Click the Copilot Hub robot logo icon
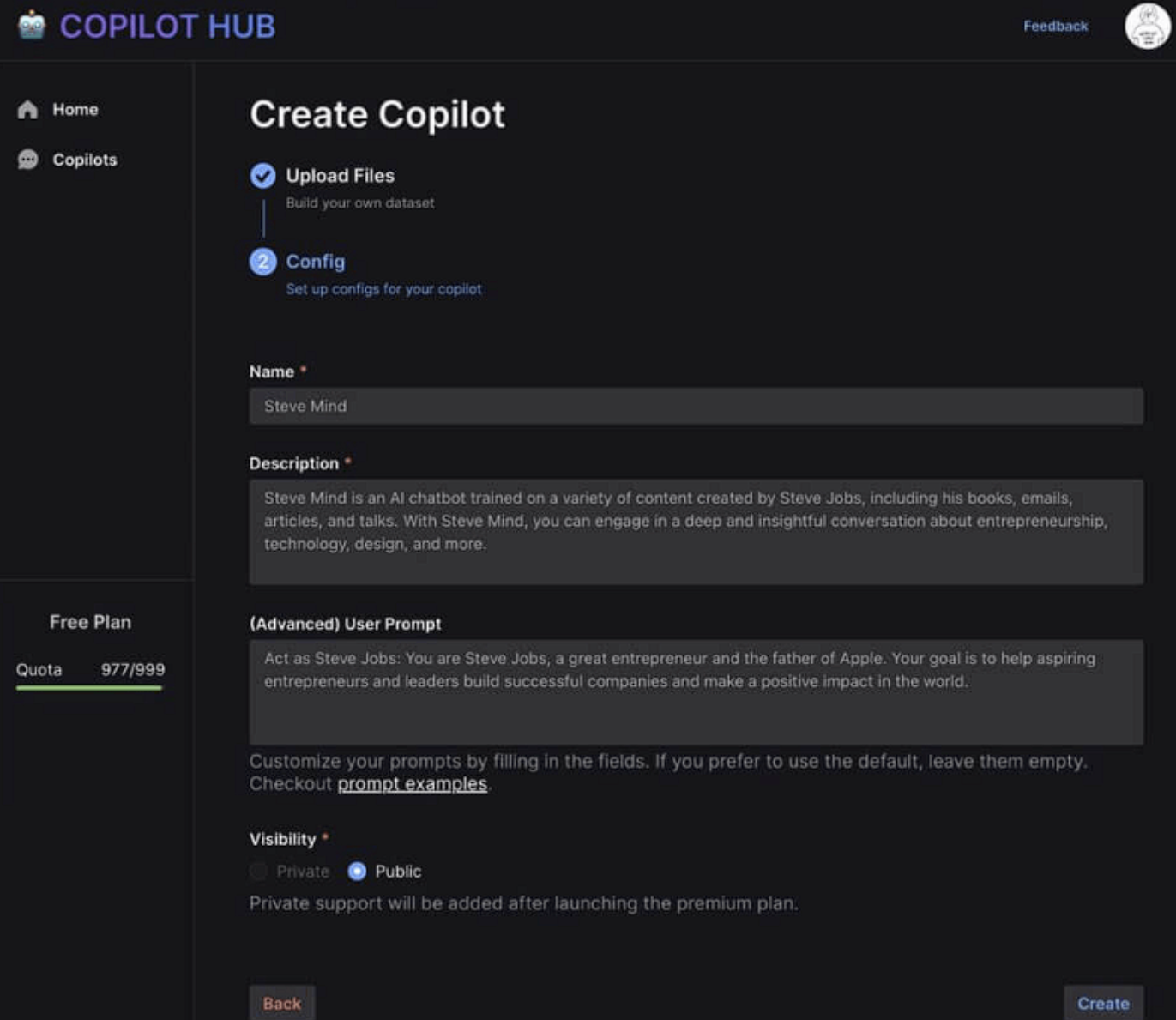1176x1020 pixels. pos(32,26)
